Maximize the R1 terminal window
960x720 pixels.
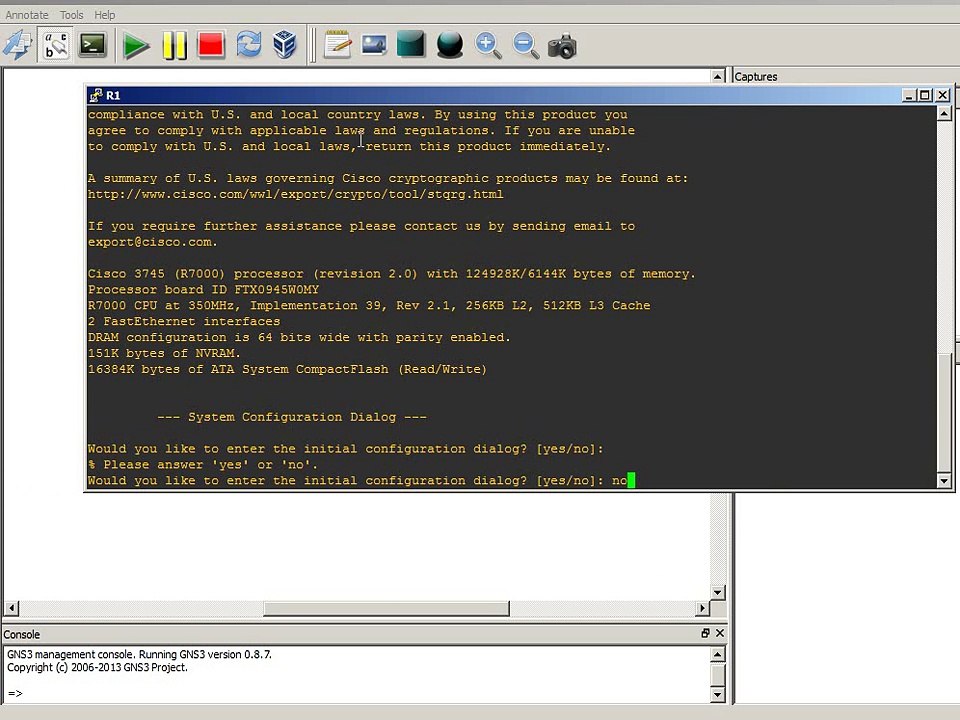click(x=926, y=95)
